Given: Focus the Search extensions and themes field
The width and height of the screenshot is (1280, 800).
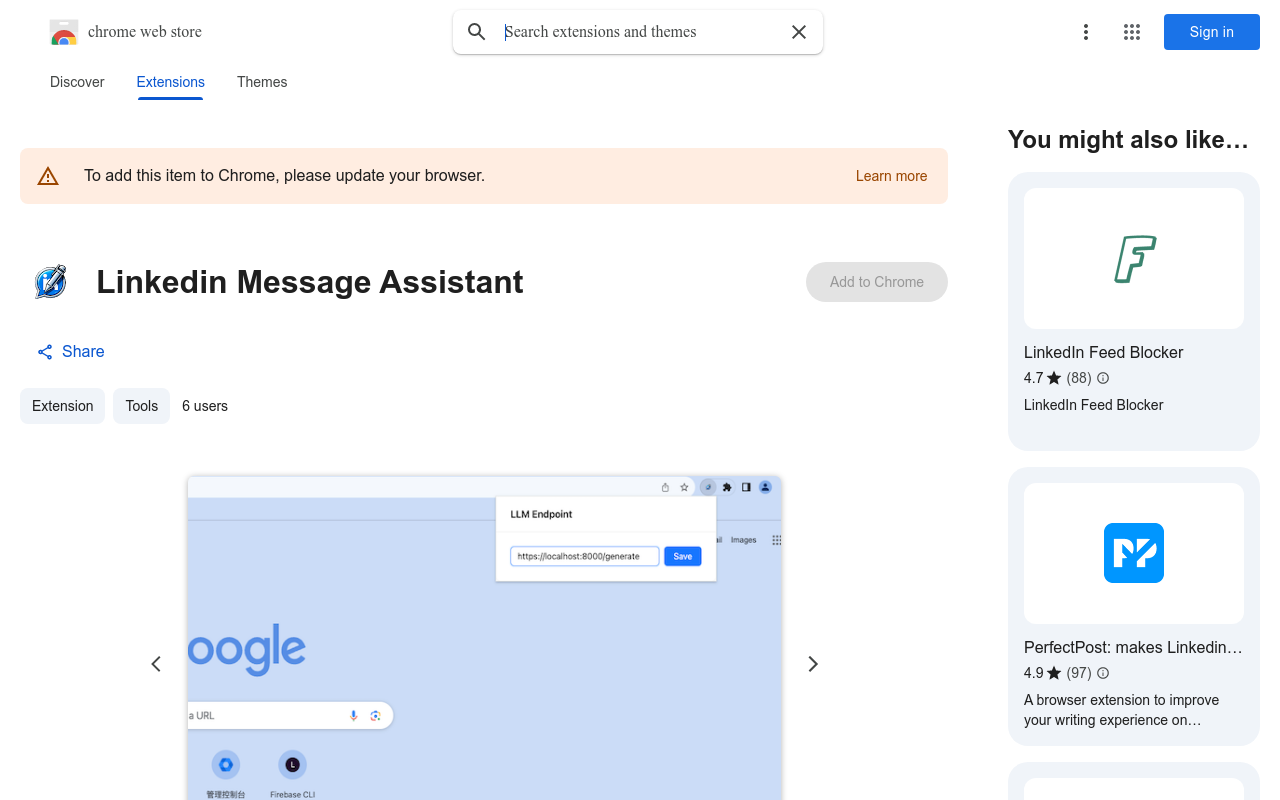Looking at the screenshot, I should (x=638, y=32).
